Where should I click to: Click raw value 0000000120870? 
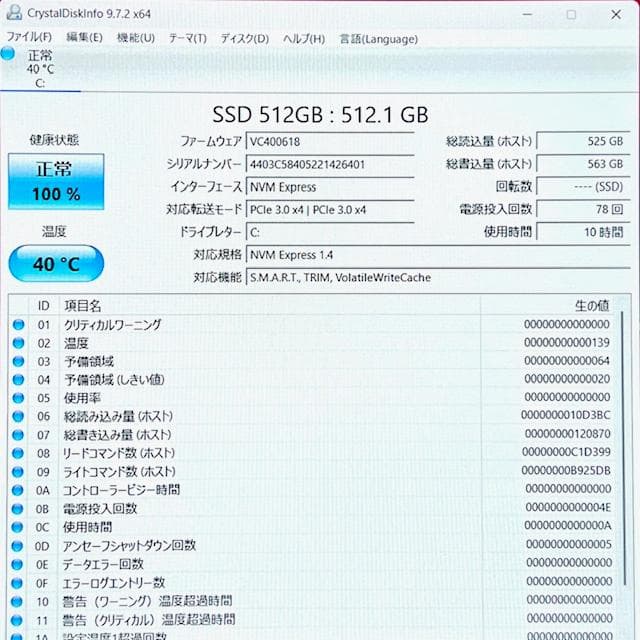tap(568, 433)
